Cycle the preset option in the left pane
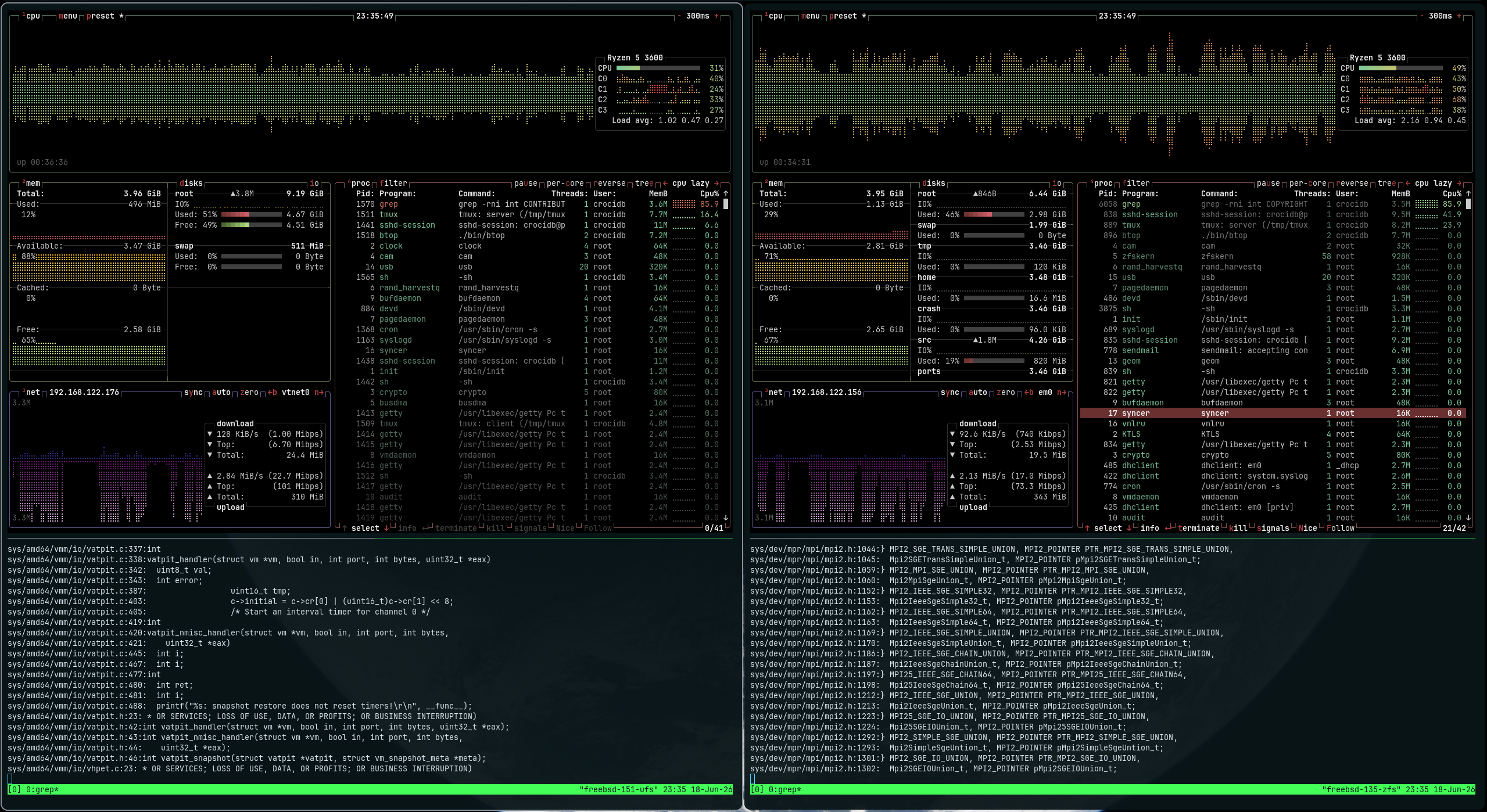The image size is (1487, 812). coord(105,16)
